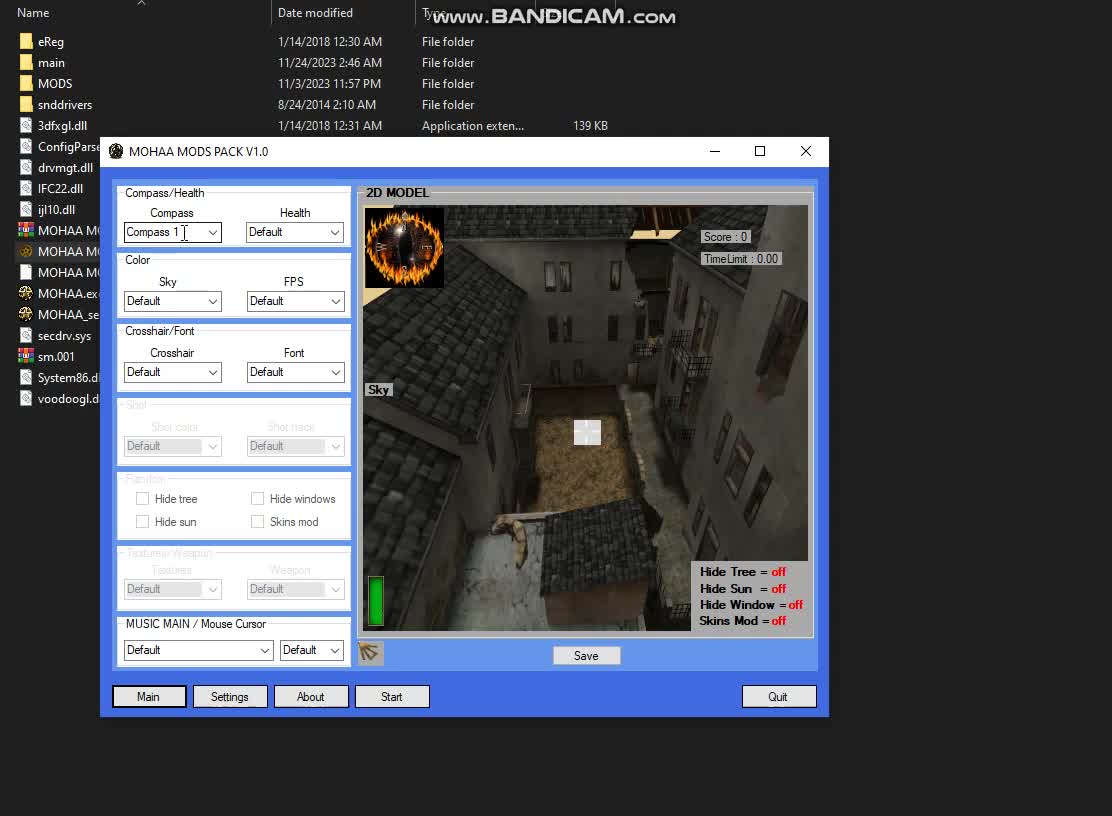1112x816 pixels.
Task: Select the secdrv.sys file icon
Action: tap(26, 335)
